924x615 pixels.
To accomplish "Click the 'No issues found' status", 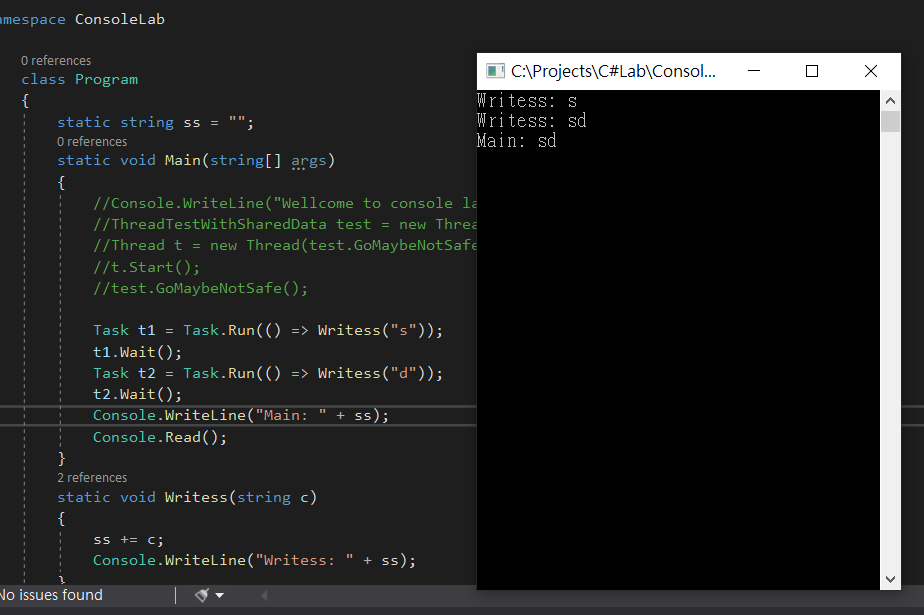I will [x=51, y=595].
